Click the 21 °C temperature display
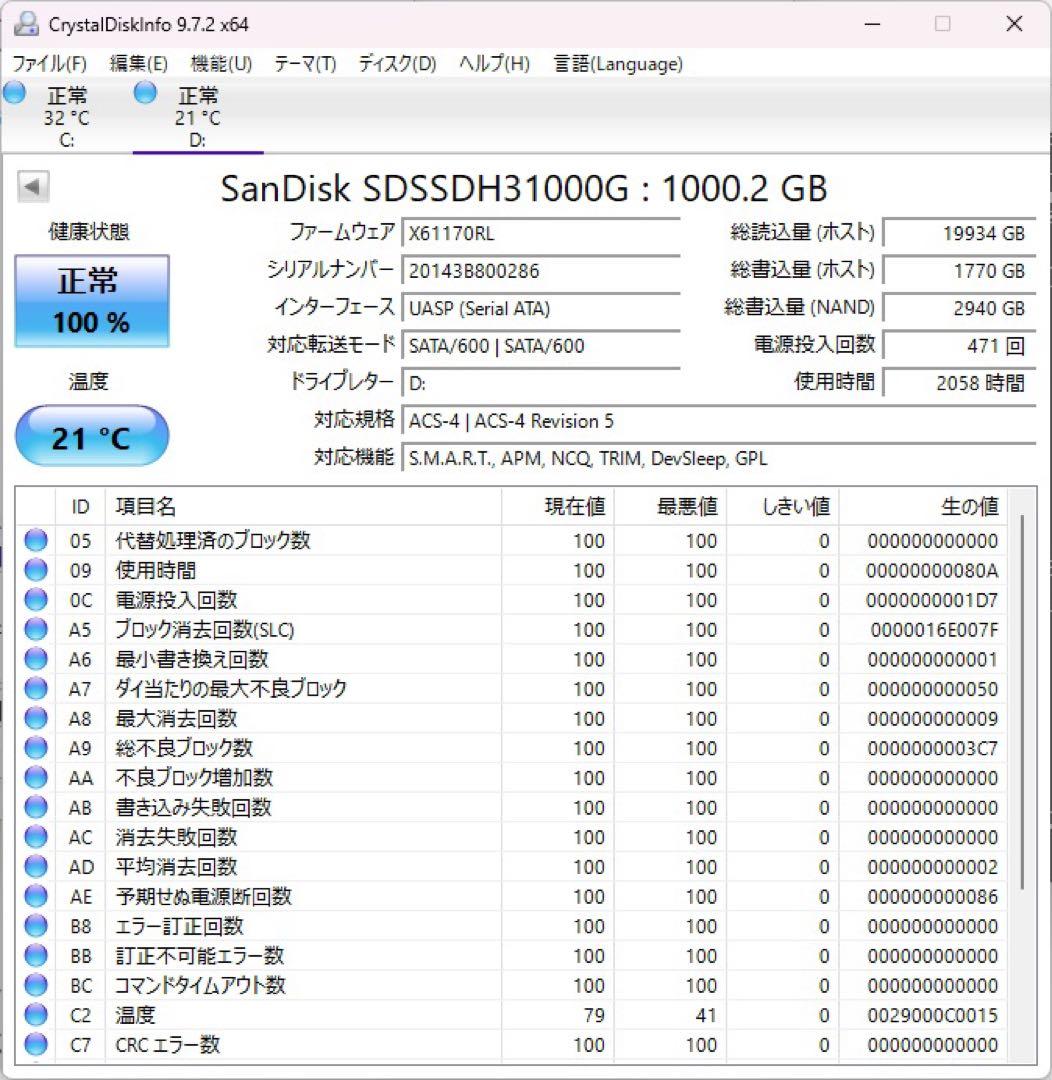 [91, 436]
